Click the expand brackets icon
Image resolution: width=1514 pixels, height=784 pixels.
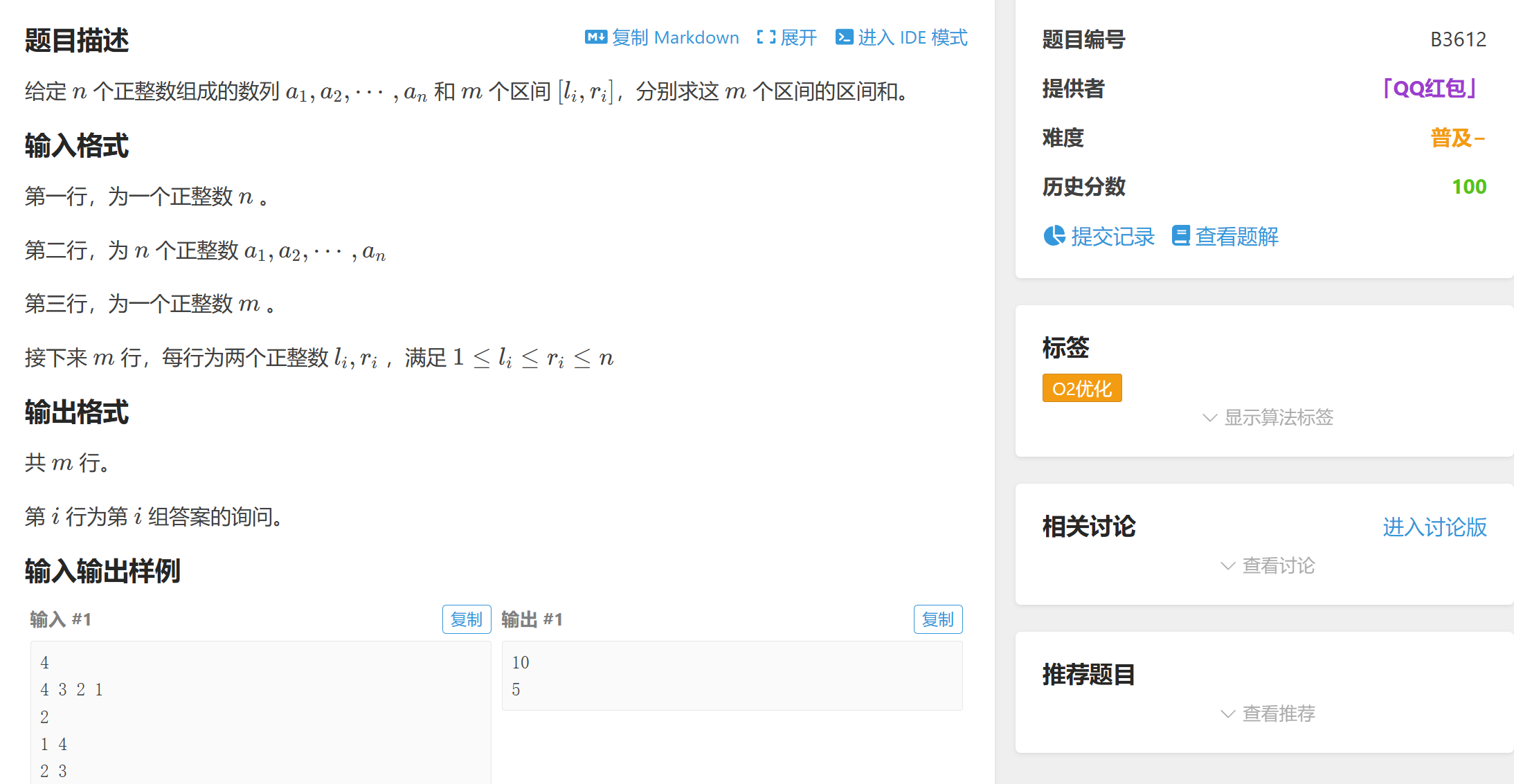click(x=766, y=37)
